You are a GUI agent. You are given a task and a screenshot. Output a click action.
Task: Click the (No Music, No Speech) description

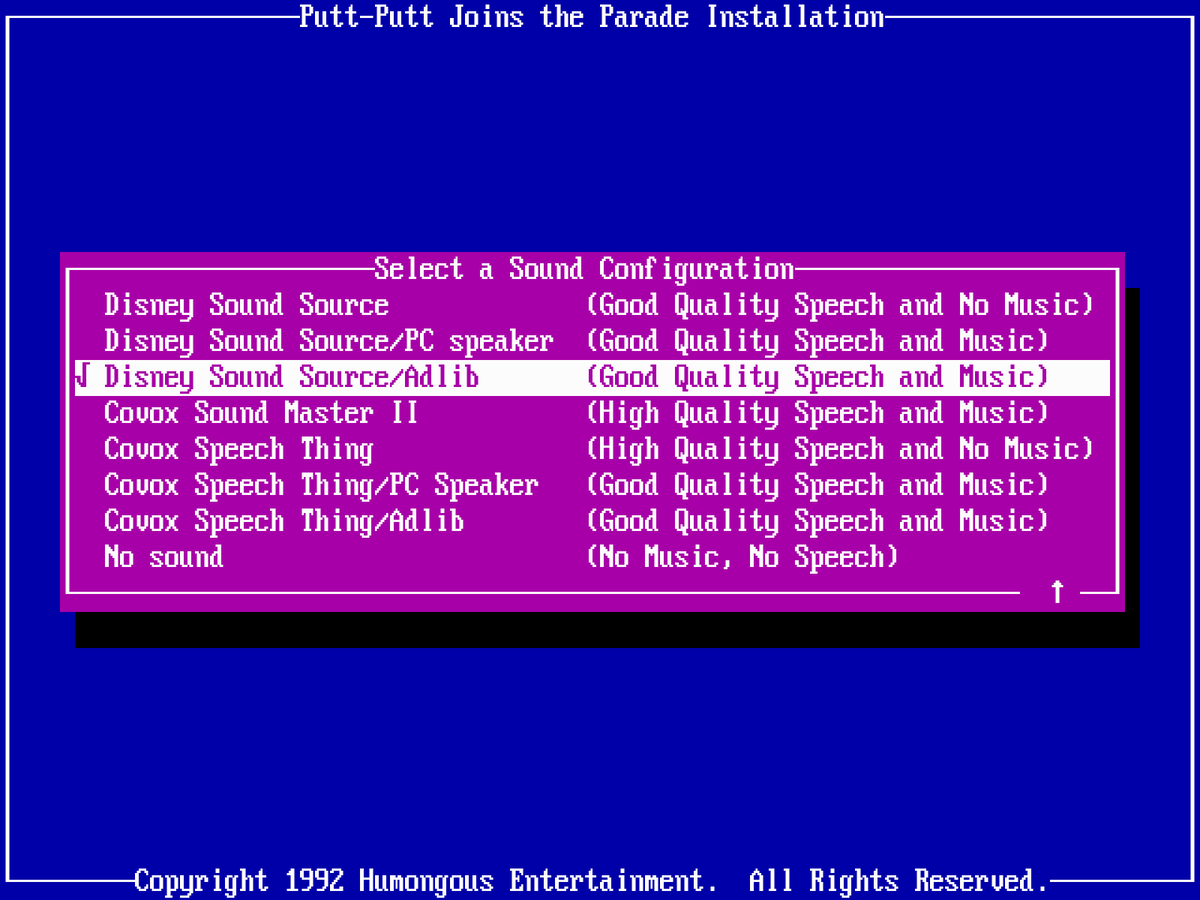742,558
